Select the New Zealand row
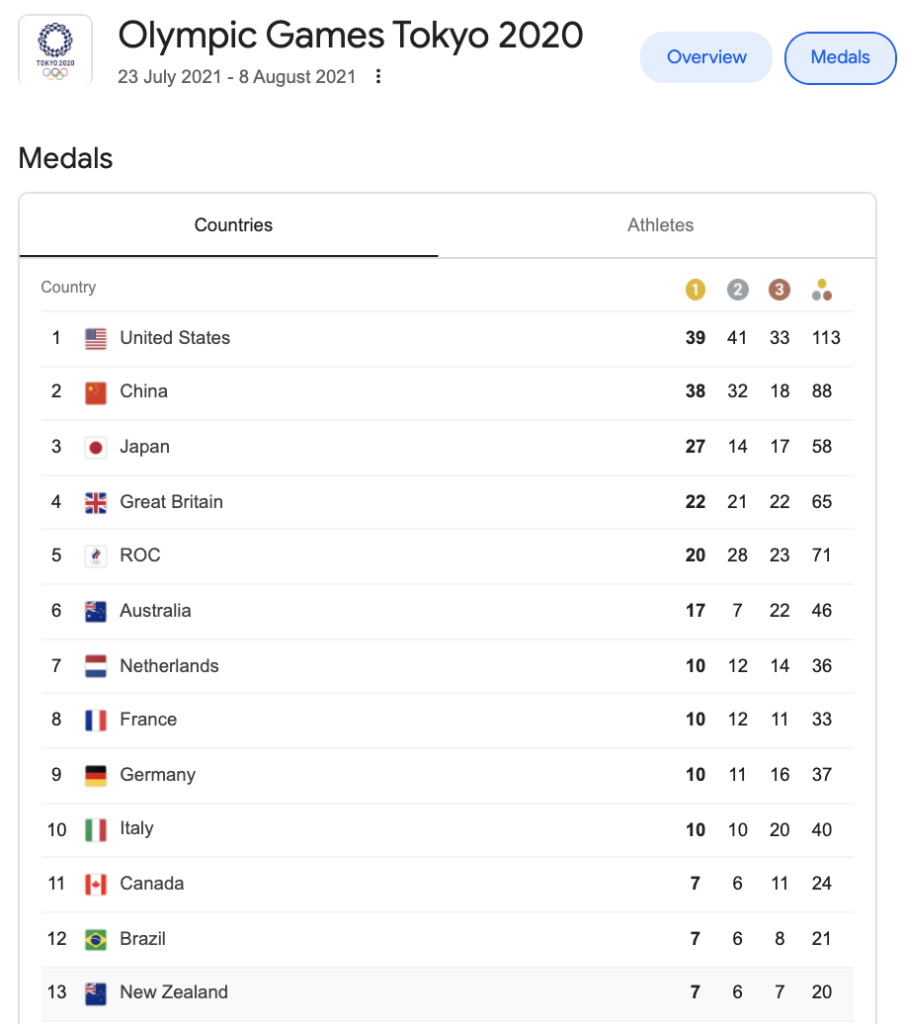The width and height of the screenshot is (905, 1024). (x=447, y=993)
